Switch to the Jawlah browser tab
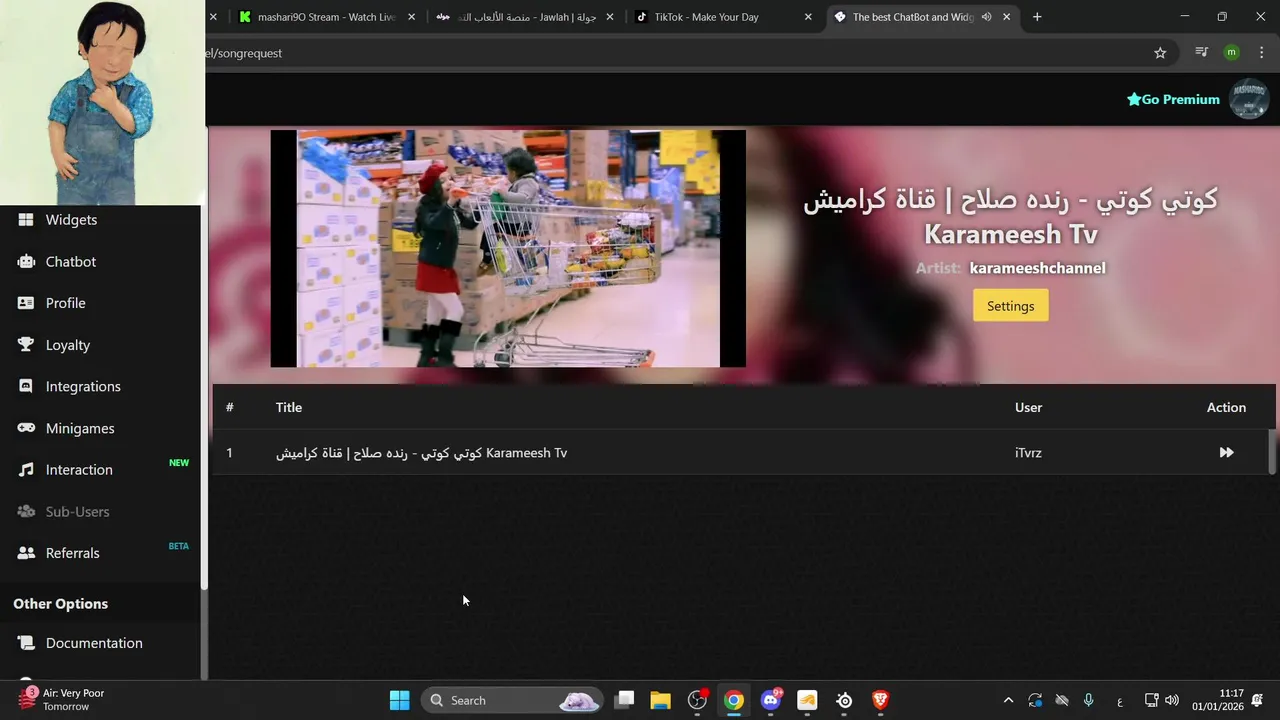1280x720 pixels. coord(524,17)
